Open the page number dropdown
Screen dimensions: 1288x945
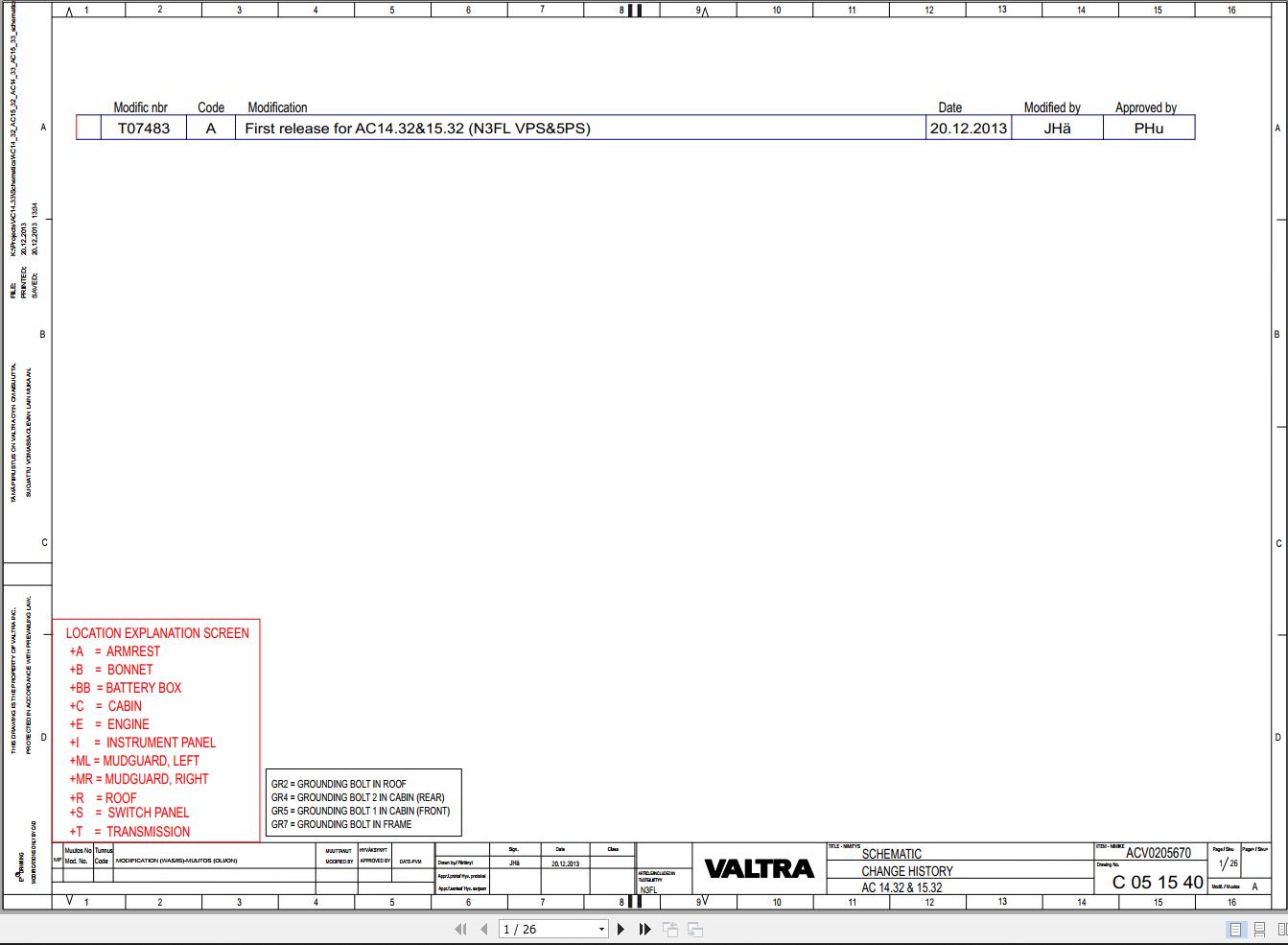click(x=601, y=929)
